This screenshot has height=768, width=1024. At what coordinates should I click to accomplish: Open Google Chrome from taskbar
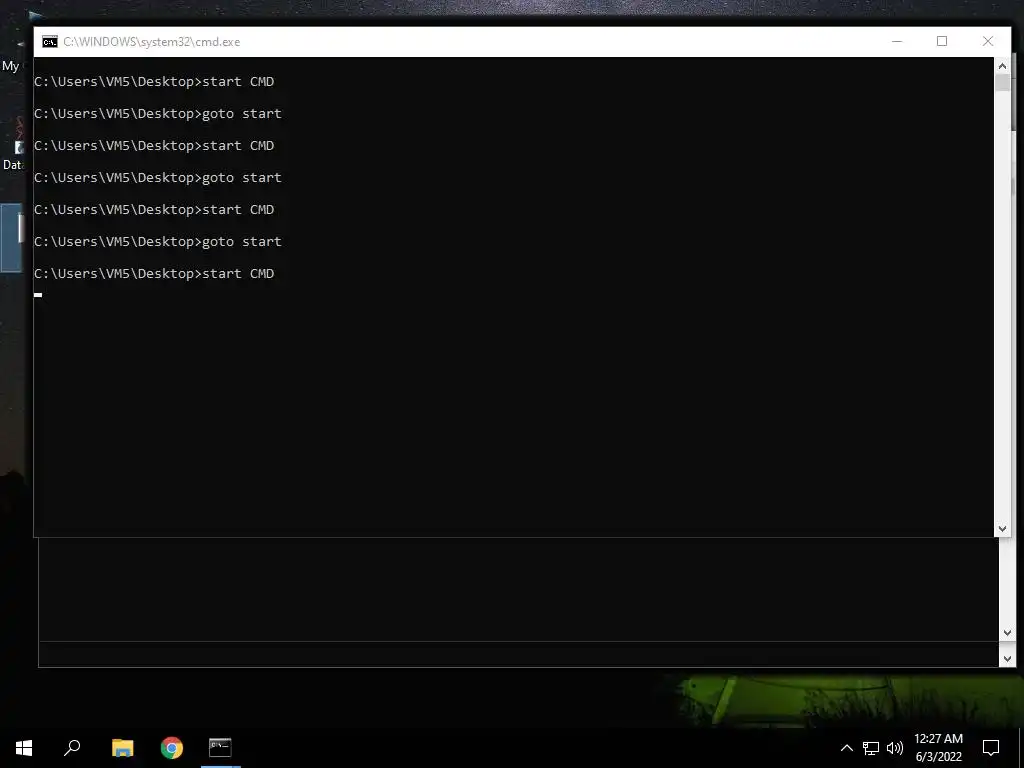172,748
